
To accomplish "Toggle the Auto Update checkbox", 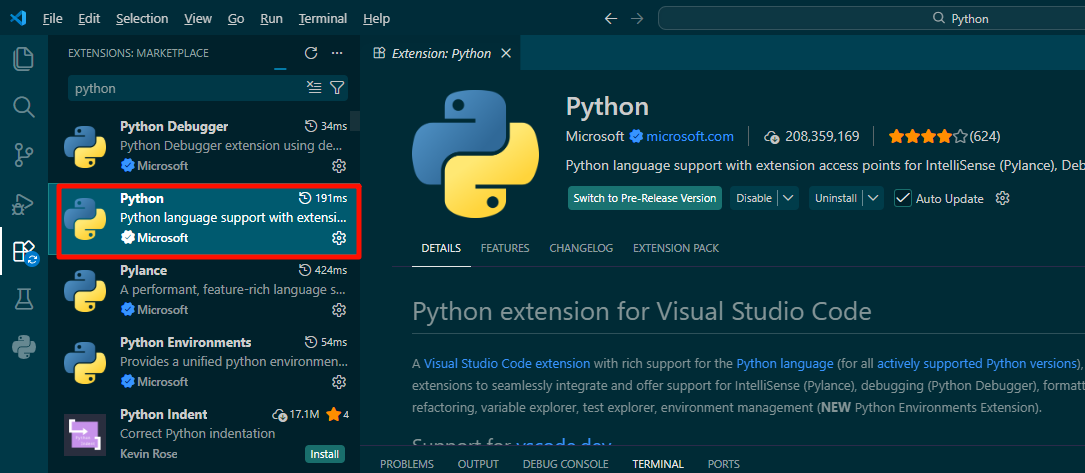I will [902, 198].
